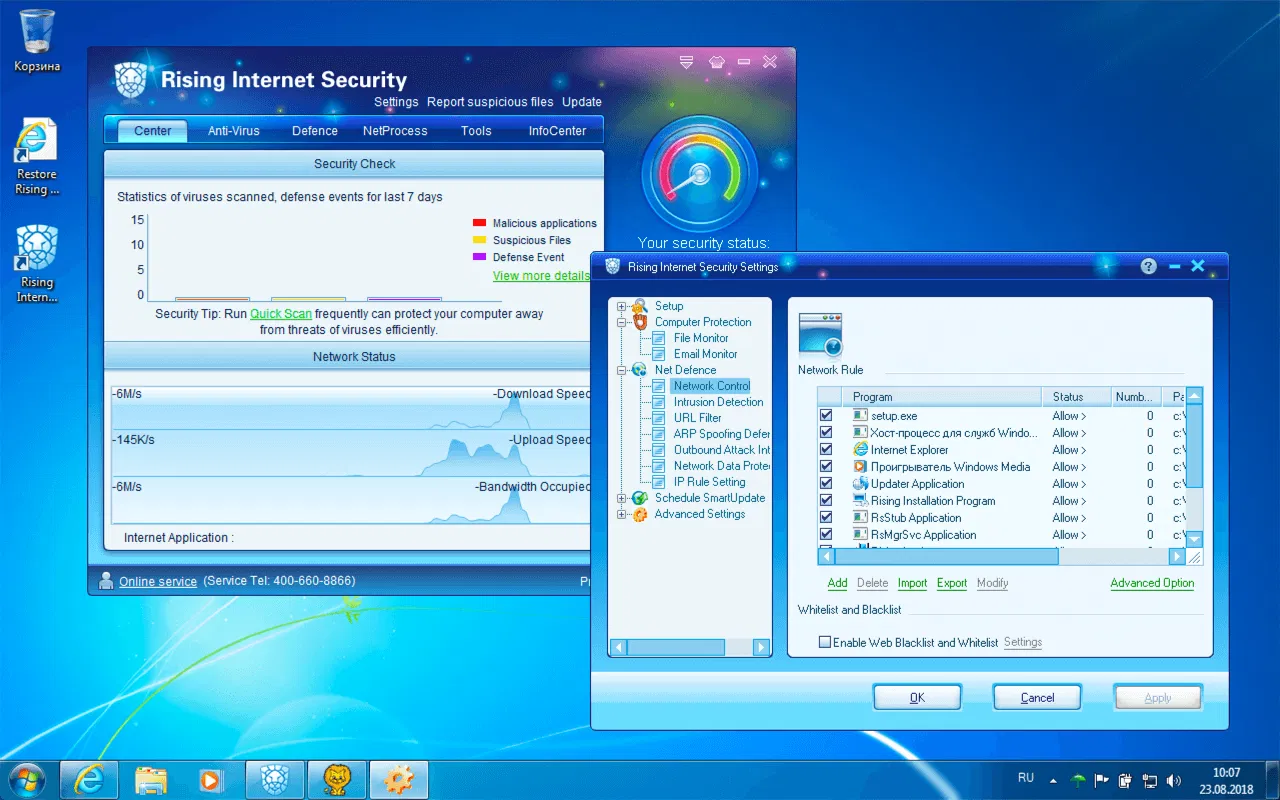
Task: Click the Computer Protection shield icon
Action: pos(639,321)
